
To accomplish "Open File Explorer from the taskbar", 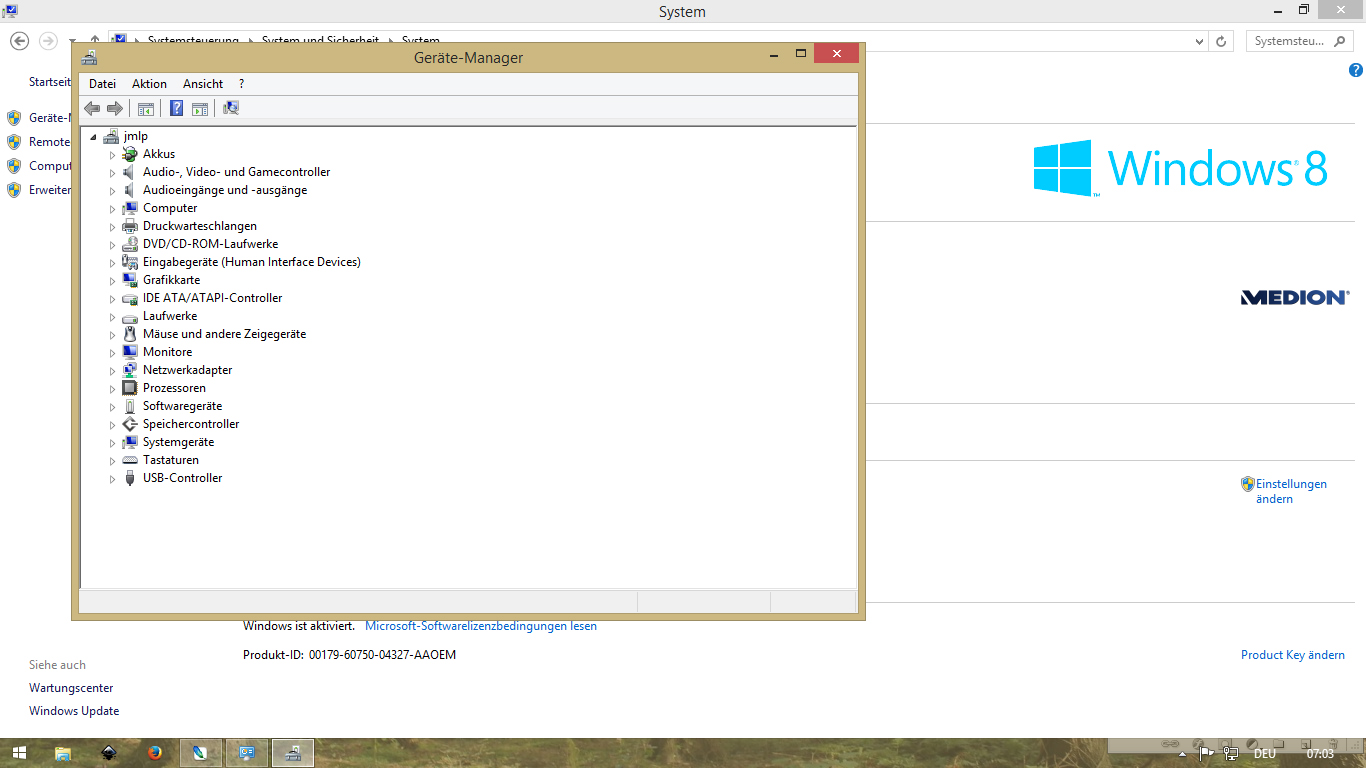I will tap(63, 753).
